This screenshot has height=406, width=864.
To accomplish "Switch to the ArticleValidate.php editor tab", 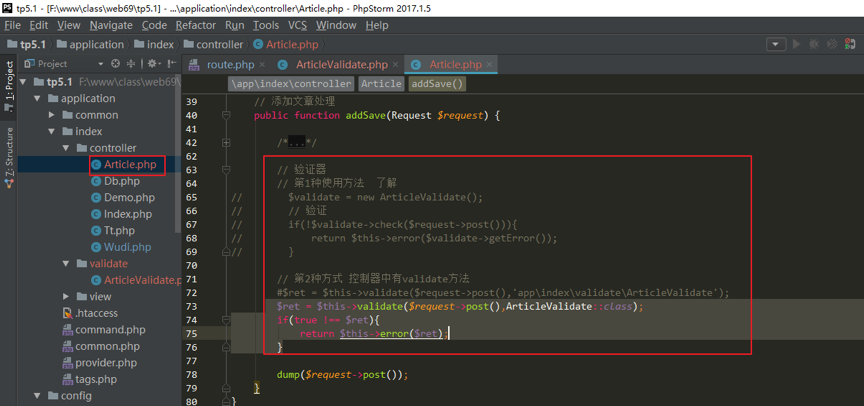I will [x=342, y=64].
